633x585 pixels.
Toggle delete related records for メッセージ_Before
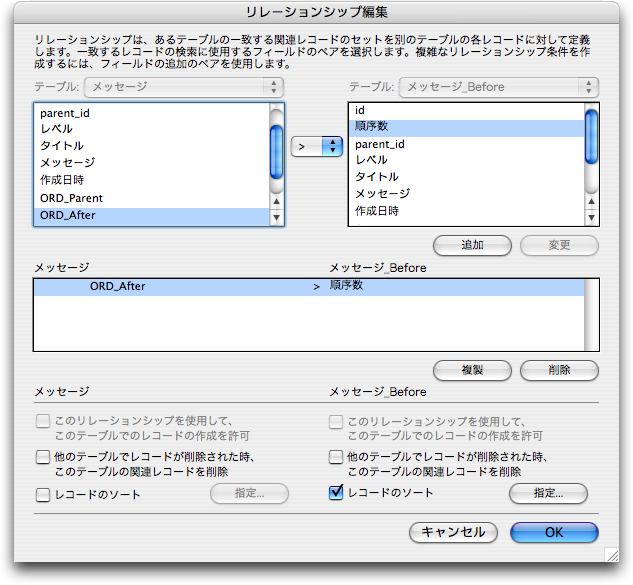[337, 457]
